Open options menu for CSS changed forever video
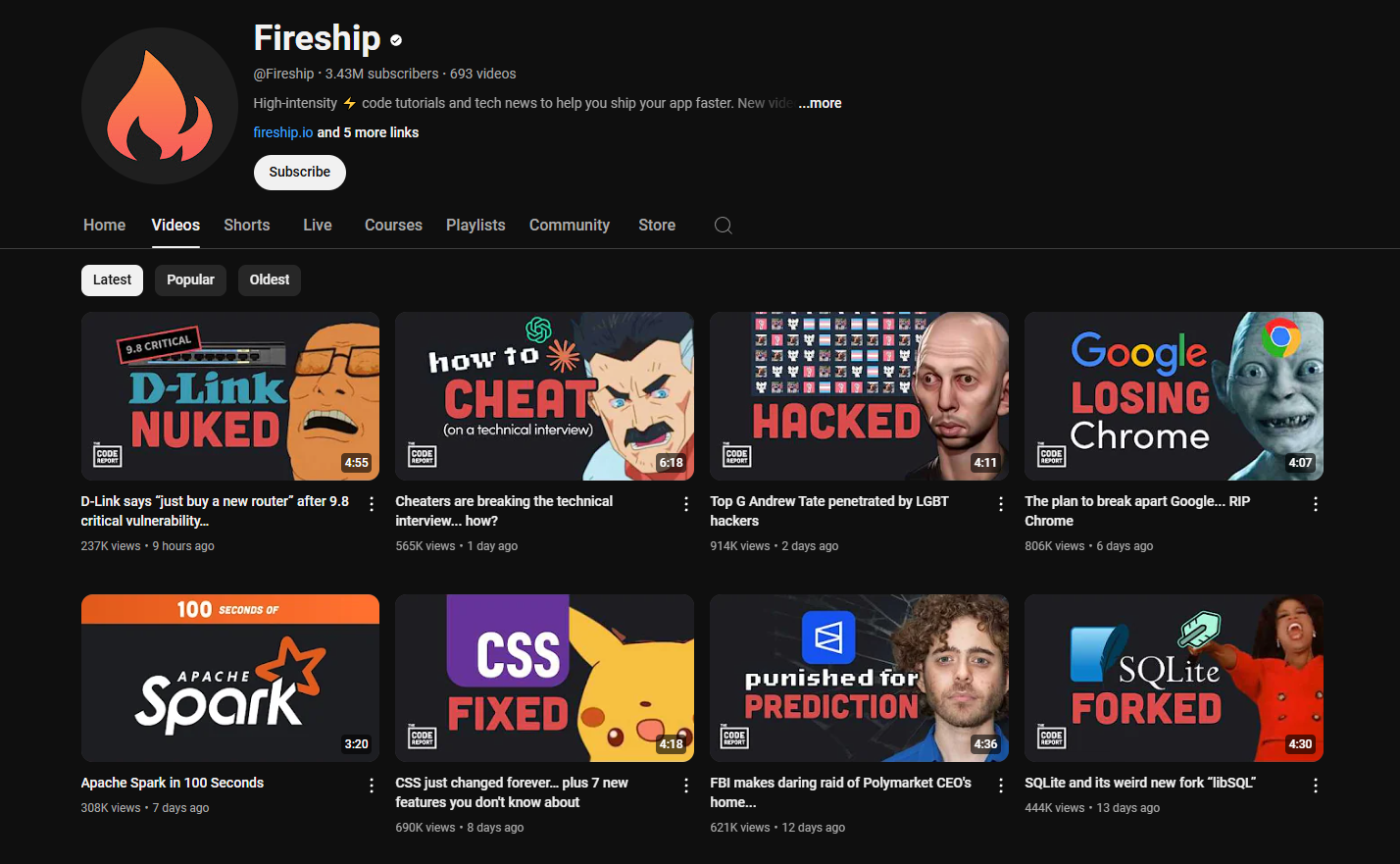Screen dimensions: 1400x864 [x=686, y=786]
